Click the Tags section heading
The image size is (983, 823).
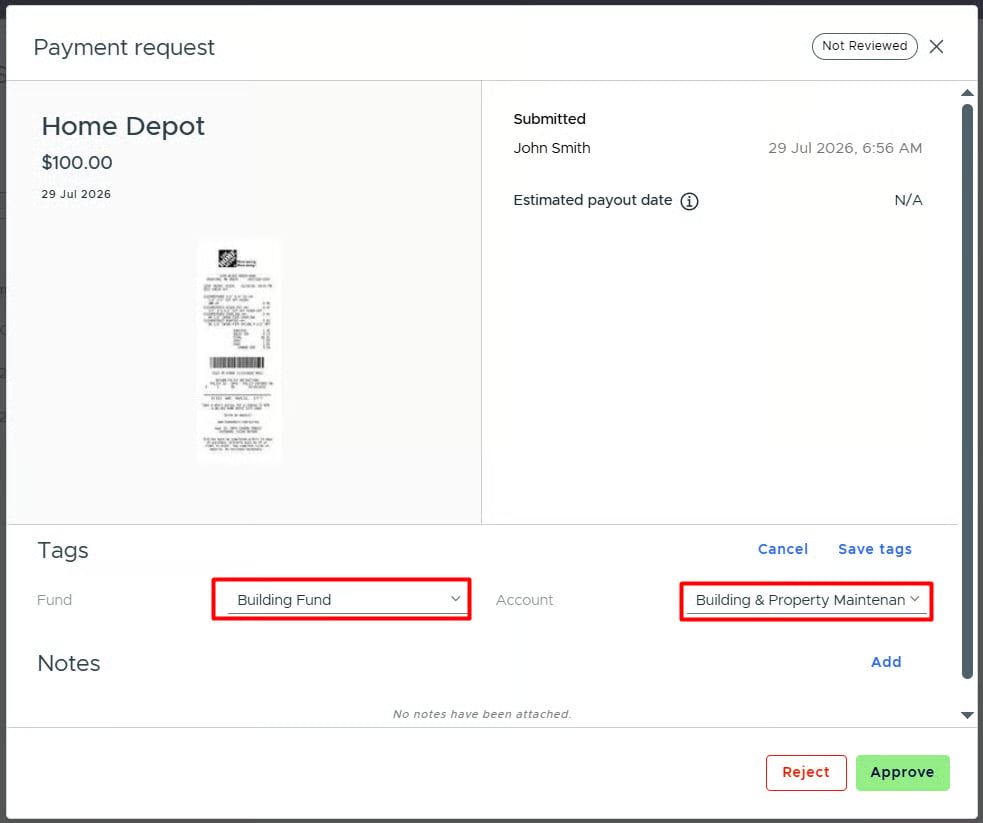pos(63,550)
